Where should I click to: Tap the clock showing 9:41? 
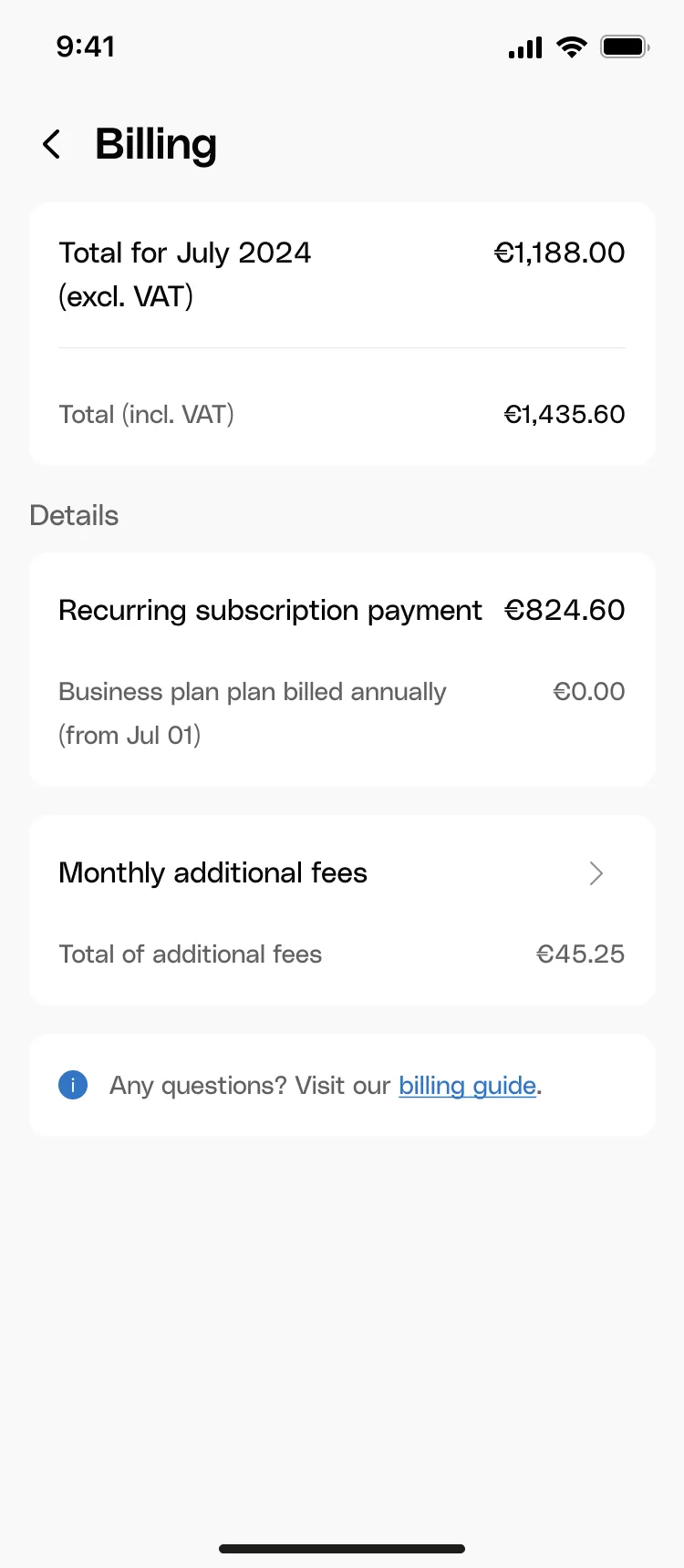(87, 46)
